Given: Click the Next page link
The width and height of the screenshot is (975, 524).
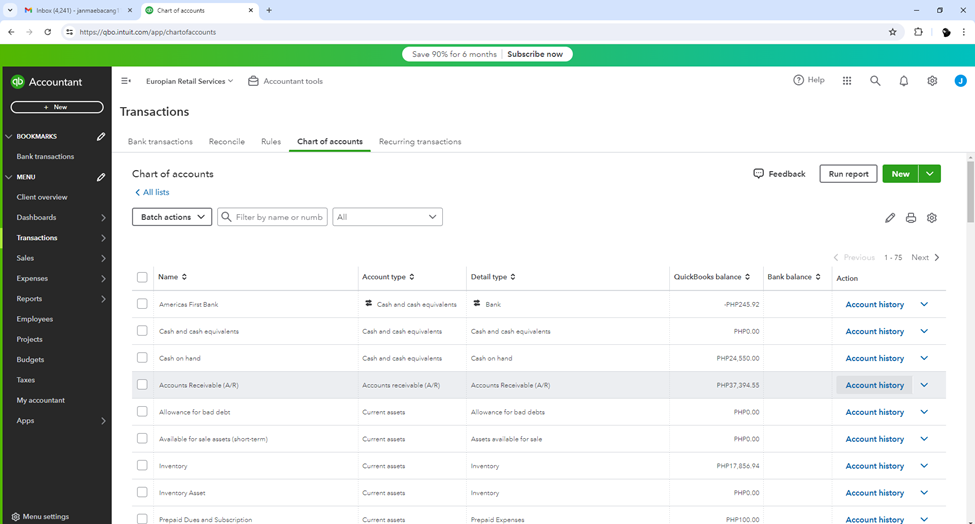Looking at the screenshot, I should (925, 257).
